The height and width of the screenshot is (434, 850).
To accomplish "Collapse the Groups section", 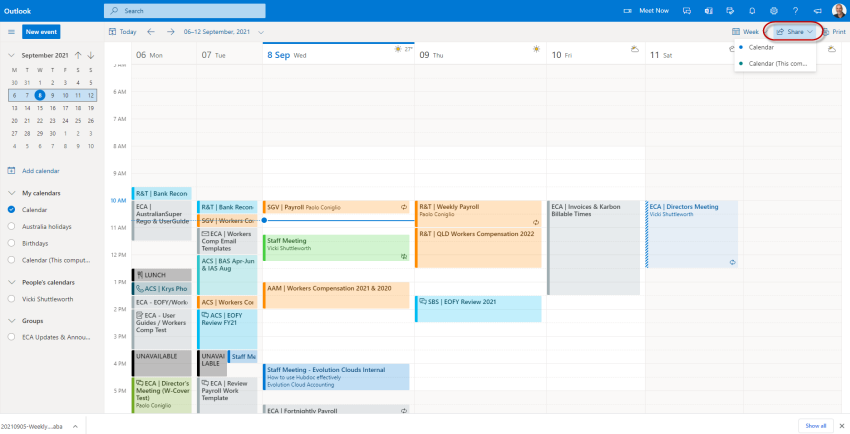I will click(x=11, y=321).
